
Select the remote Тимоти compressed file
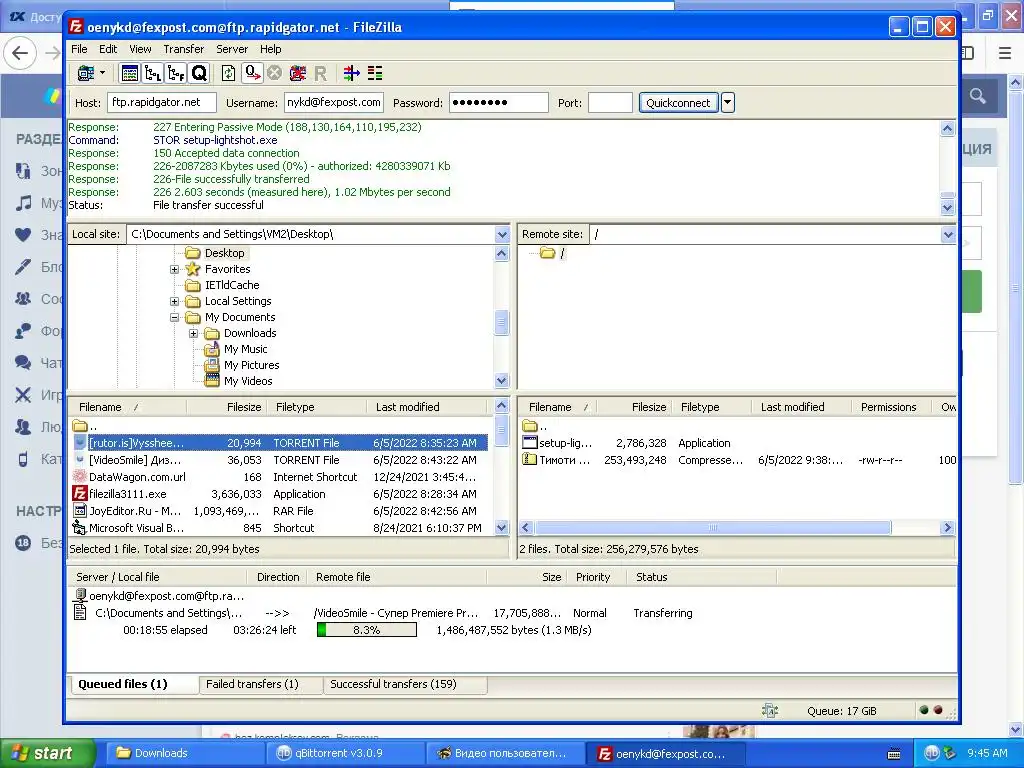[738, 460]
